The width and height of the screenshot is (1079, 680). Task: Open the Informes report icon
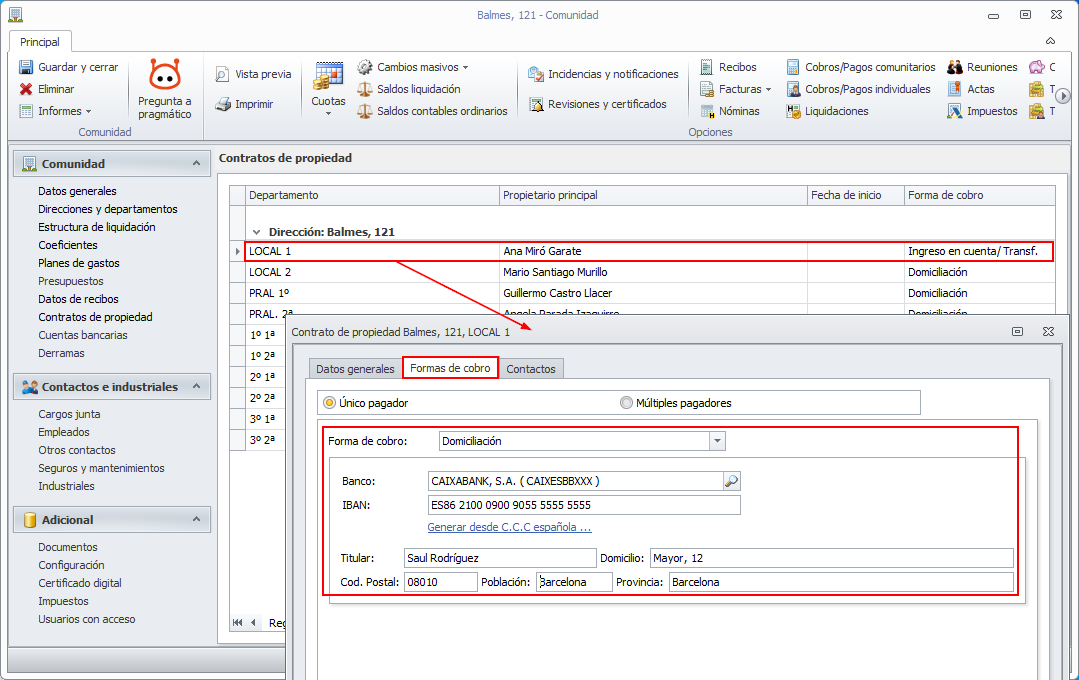(x=26, y=111)
